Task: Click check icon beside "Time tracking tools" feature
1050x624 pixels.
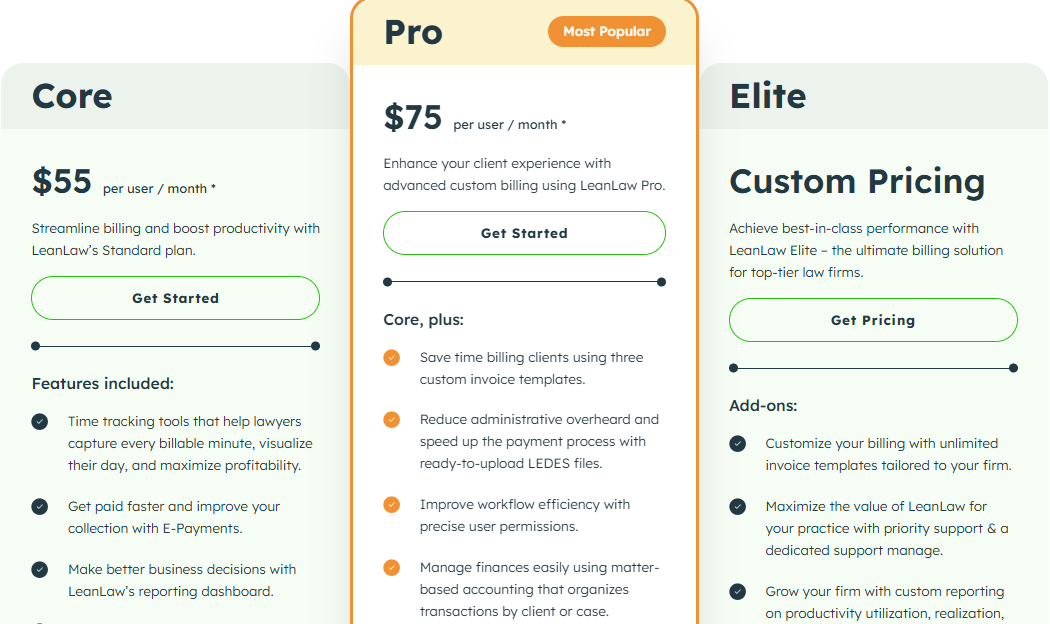Action: (39, 421)
